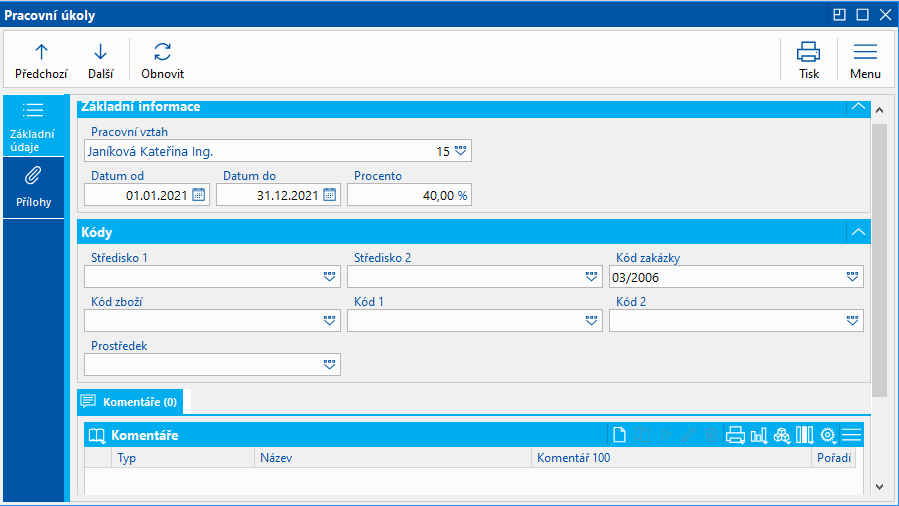899x506 pixels.
Task: Go to next record with Další
Action: [100, 61]
